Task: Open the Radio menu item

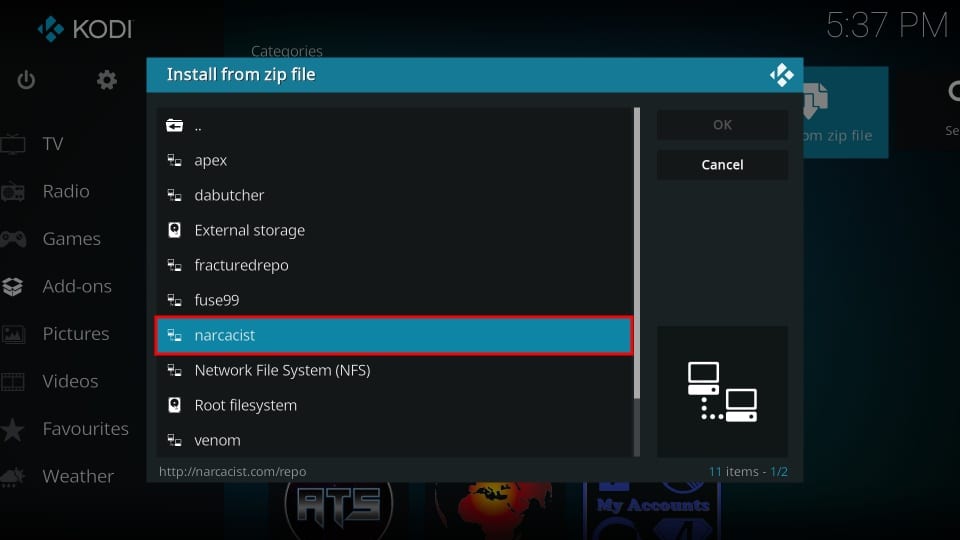Action: click(x=66, y=192)
